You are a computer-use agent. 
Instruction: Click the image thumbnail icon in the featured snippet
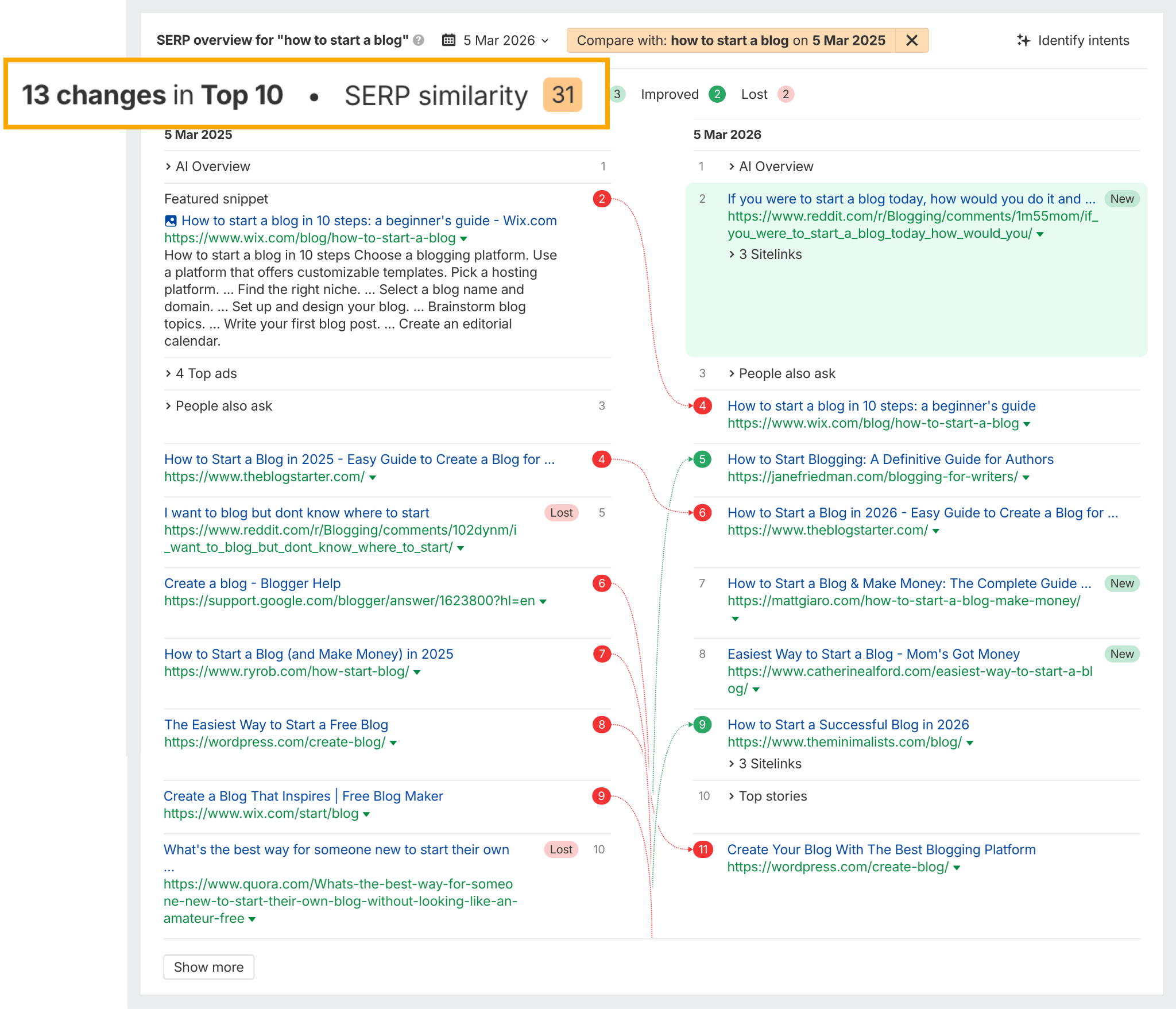tap(171, 221)
